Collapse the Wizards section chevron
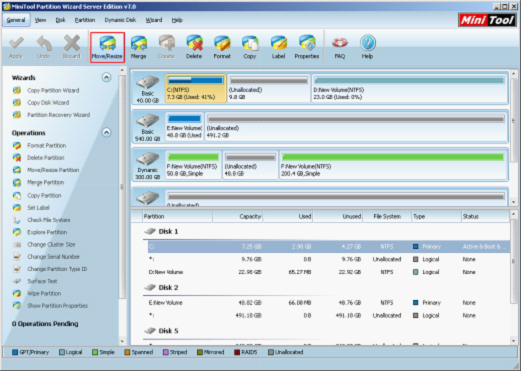Viewport: 521px width, 371px height. [x=106, y=77]
